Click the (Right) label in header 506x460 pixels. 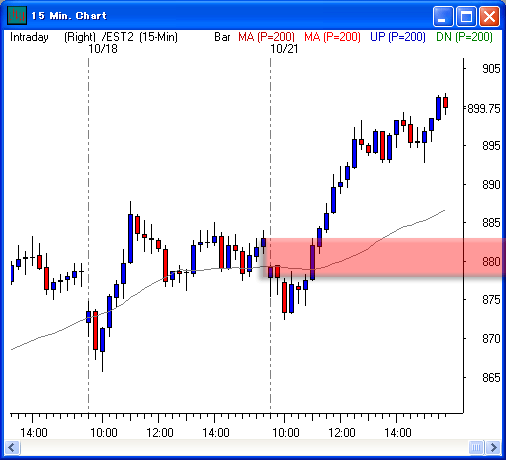click(x=80, y=37)
